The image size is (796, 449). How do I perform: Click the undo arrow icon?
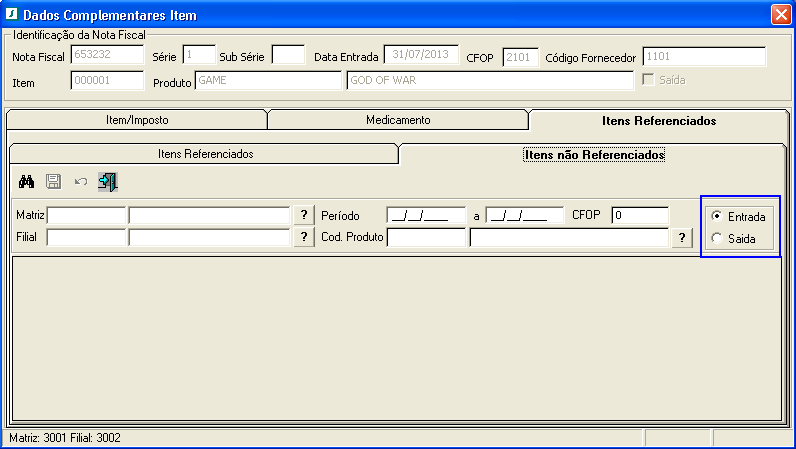pyautogui.click(x=81, y=182)
